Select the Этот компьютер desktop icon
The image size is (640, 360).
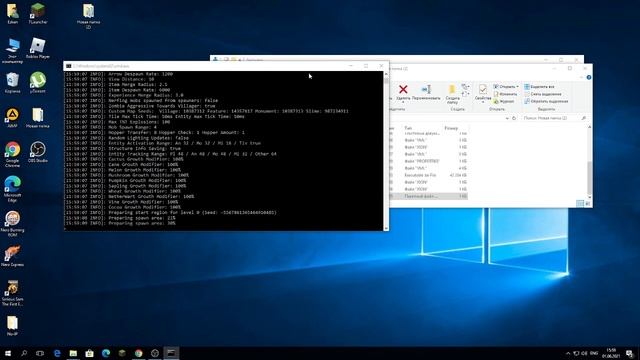point(12,51)
